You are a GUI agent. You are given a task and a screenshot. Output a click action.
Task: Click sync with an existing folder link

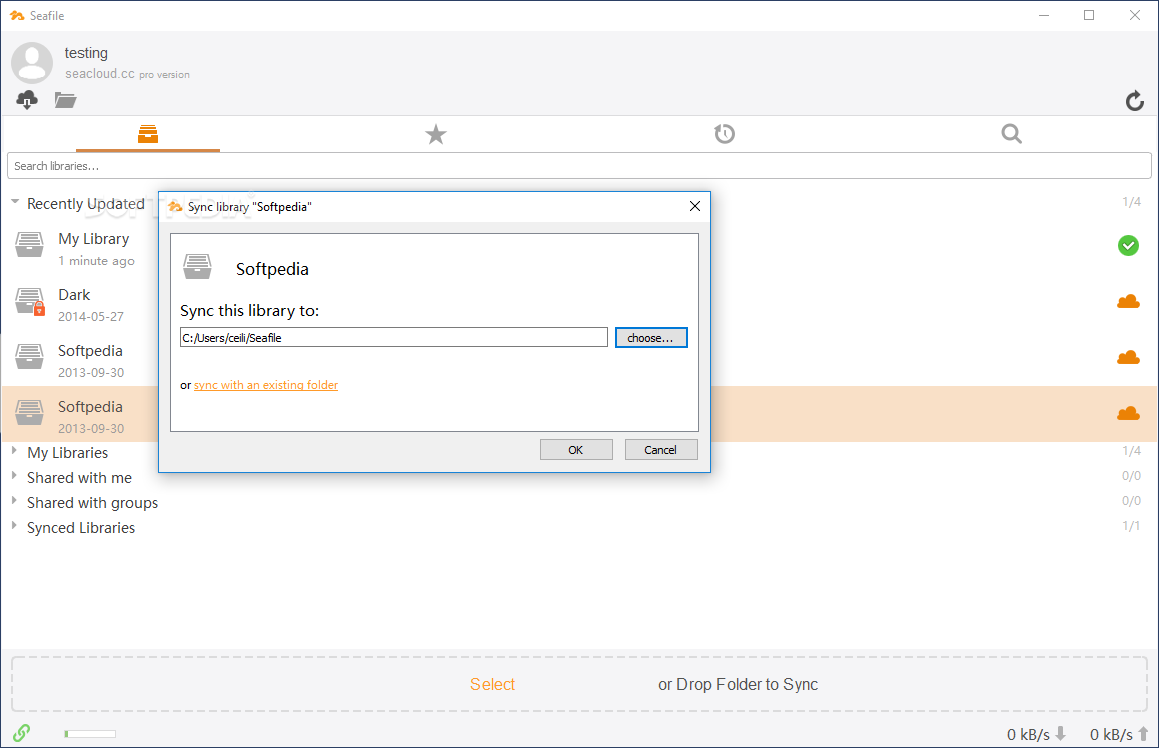[x=266, y=385]
